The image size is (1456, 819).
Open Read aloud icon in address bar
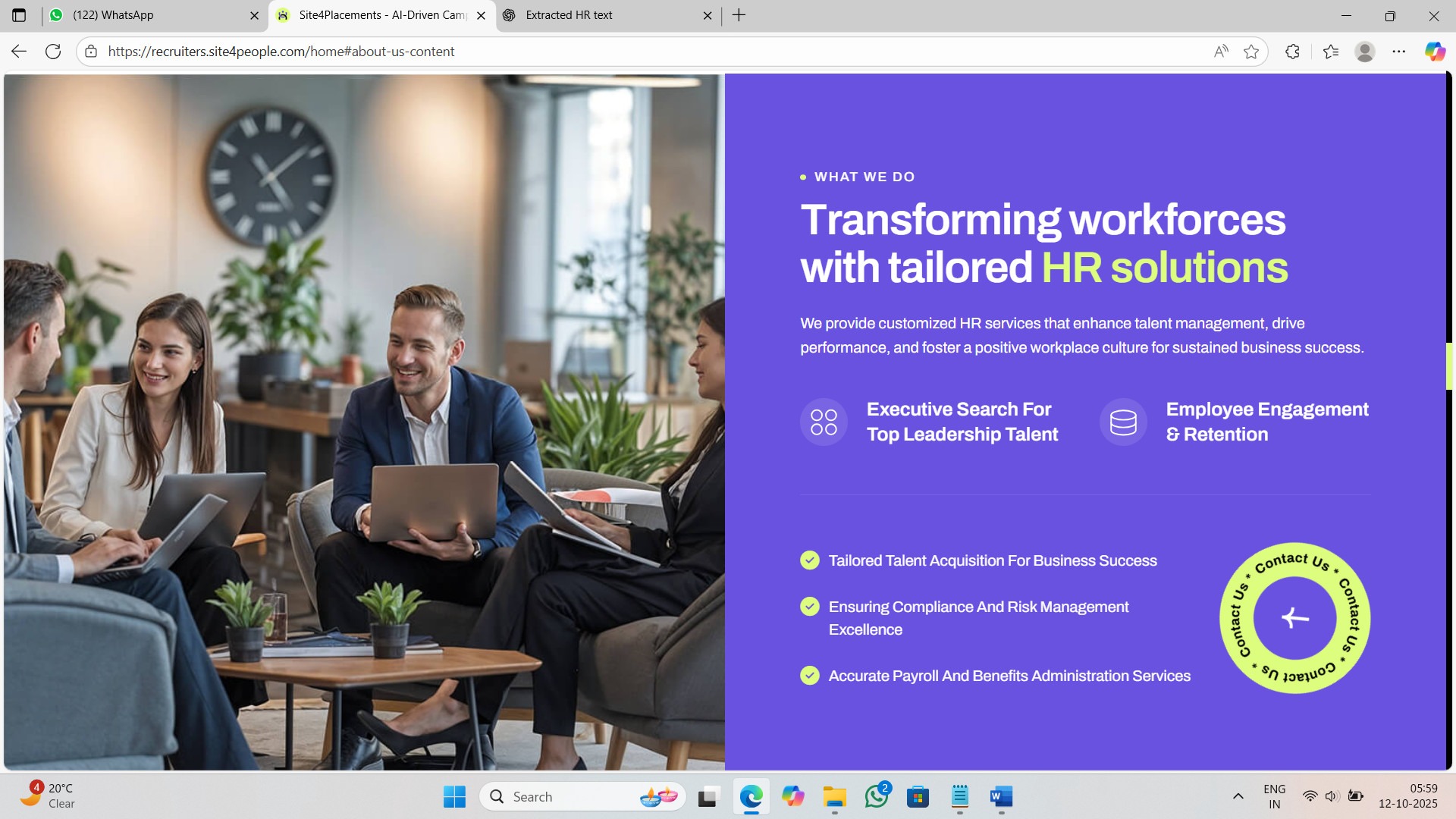coord(1221,52)
